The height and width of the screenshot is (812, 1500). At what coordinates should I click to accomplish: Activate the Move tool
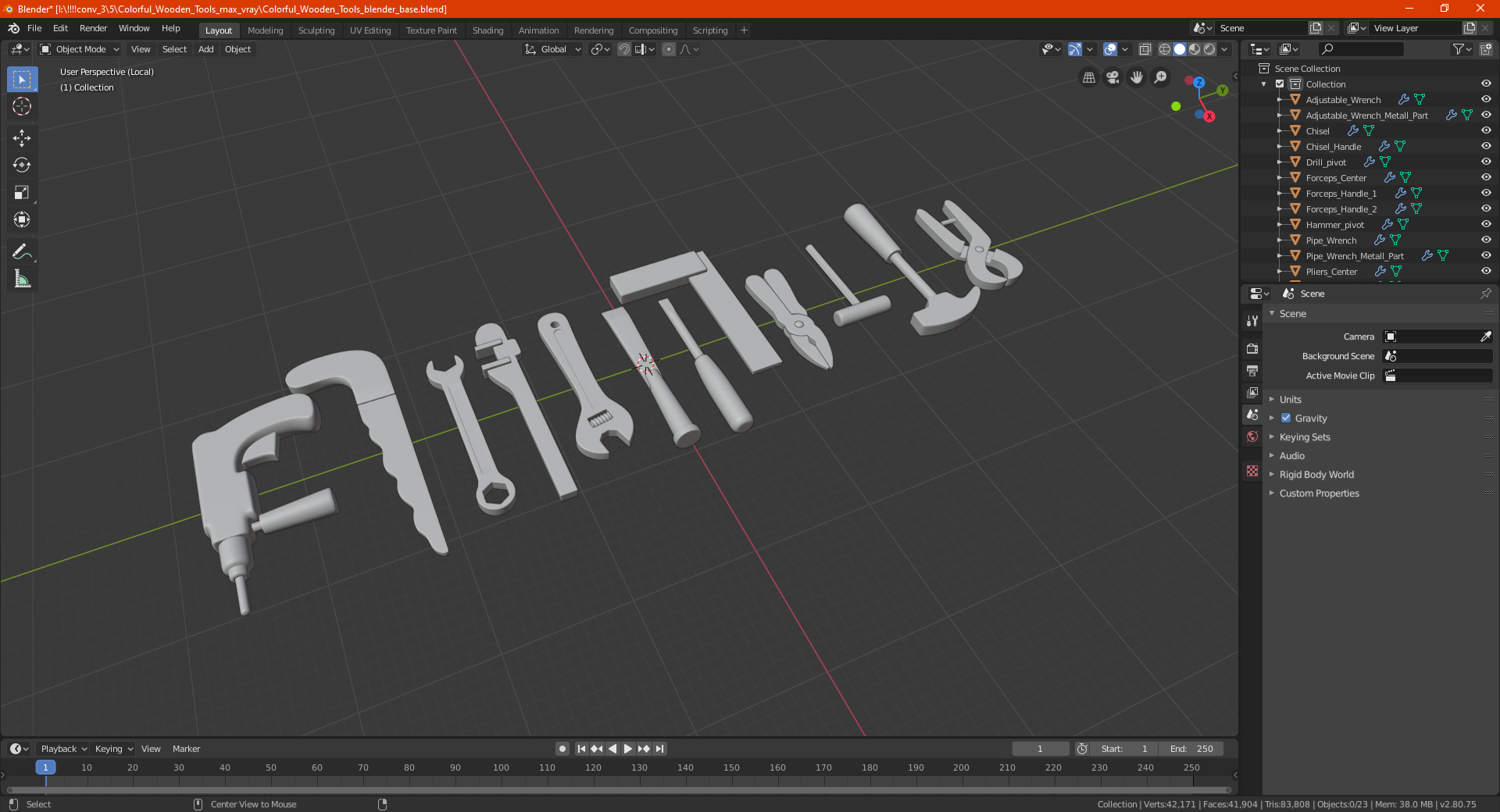(22, 138)
